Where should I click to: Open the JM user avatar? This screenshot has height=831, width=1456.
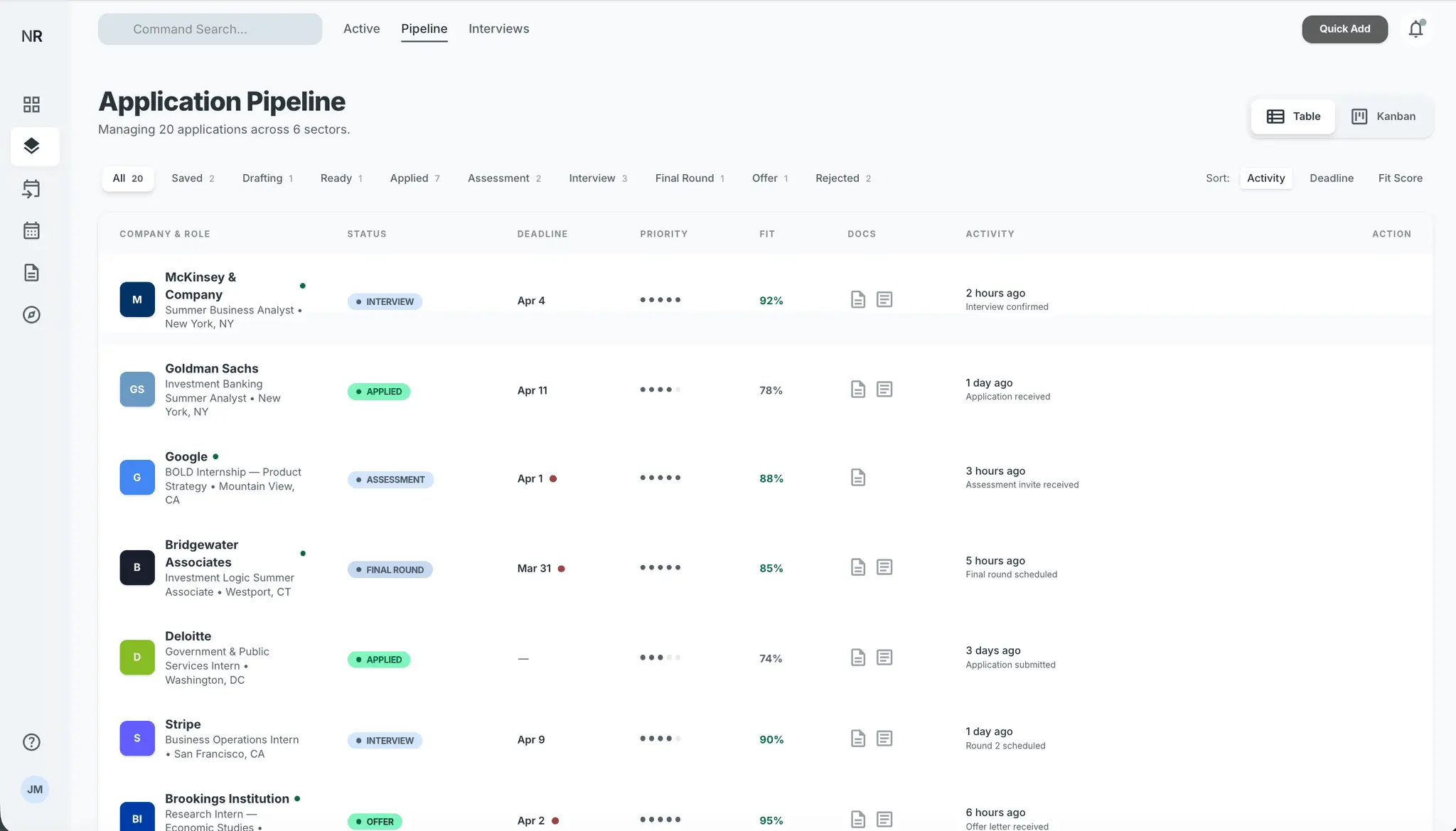(x=35, y=790)
